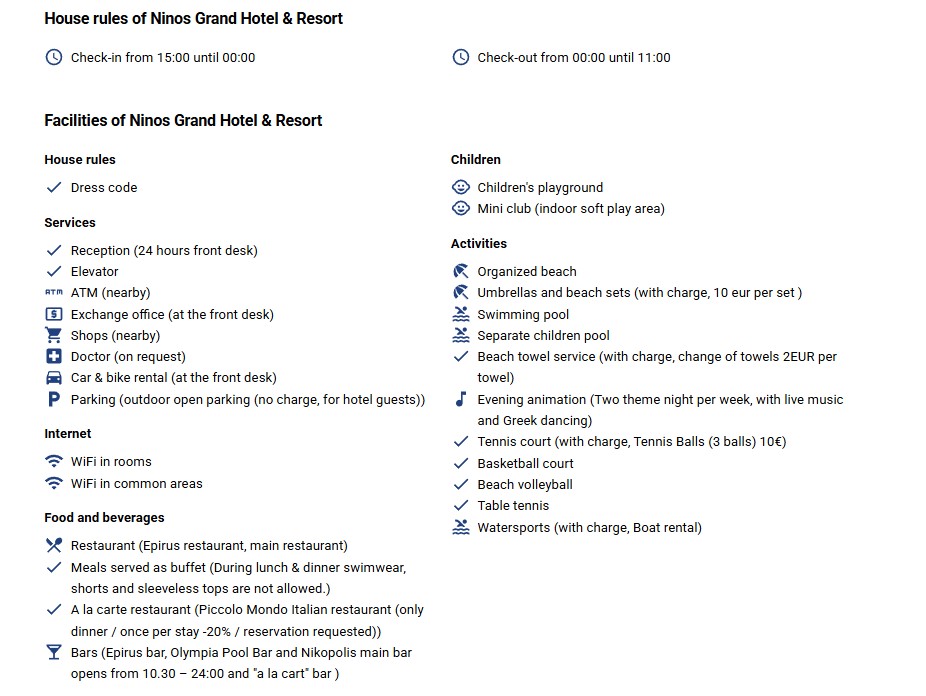Click the ATM icon

pyautogui.click(x=54, y=293)
